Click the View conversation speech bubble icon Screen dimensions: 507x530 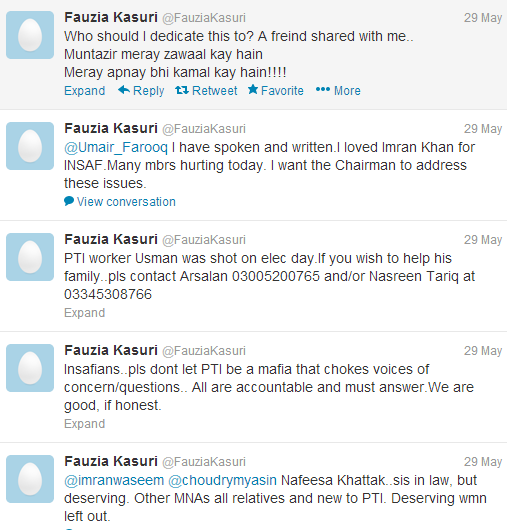tap(69, 201)
